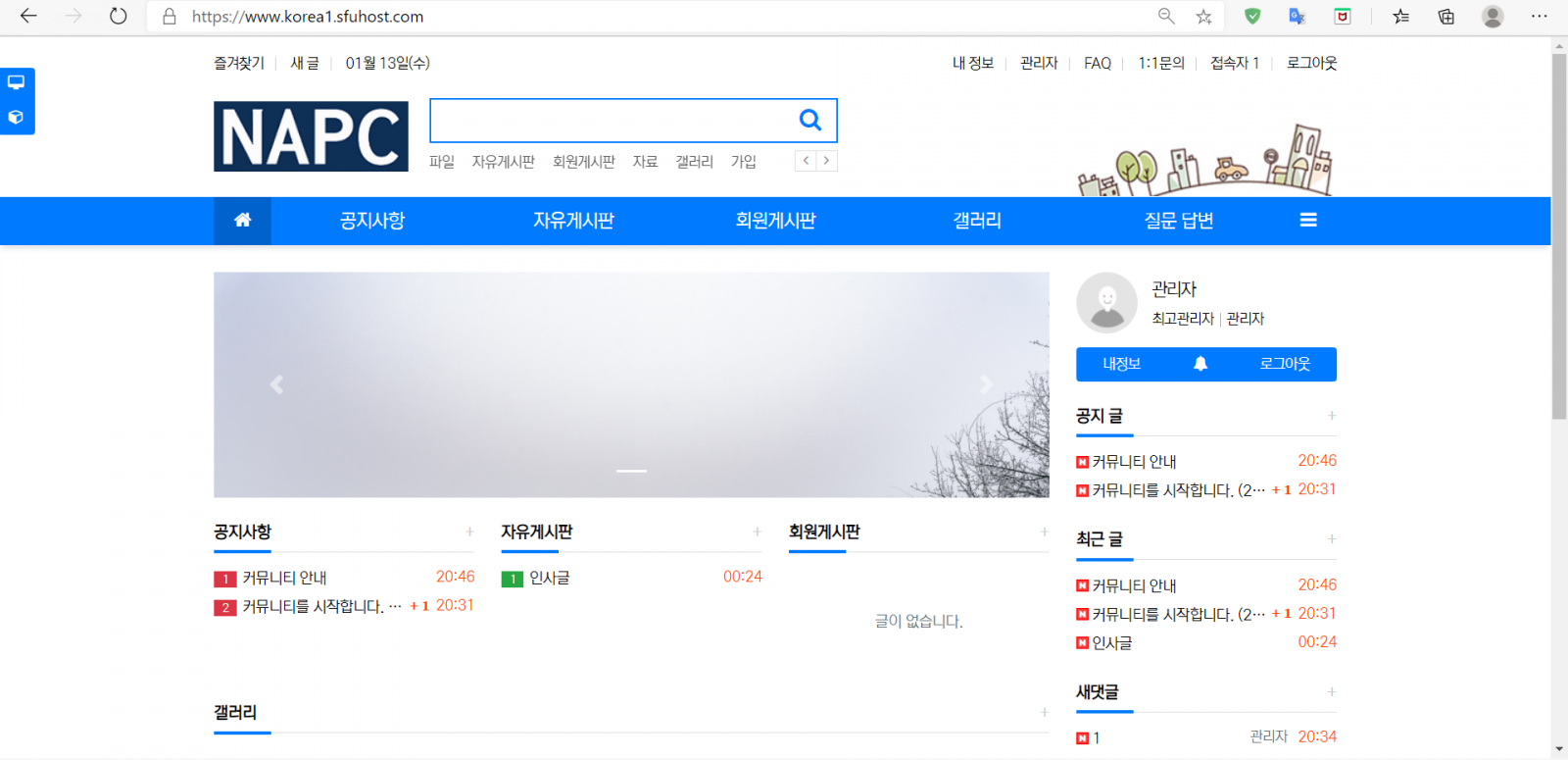Click browser favorites star icon

(x=1203, y=17)
